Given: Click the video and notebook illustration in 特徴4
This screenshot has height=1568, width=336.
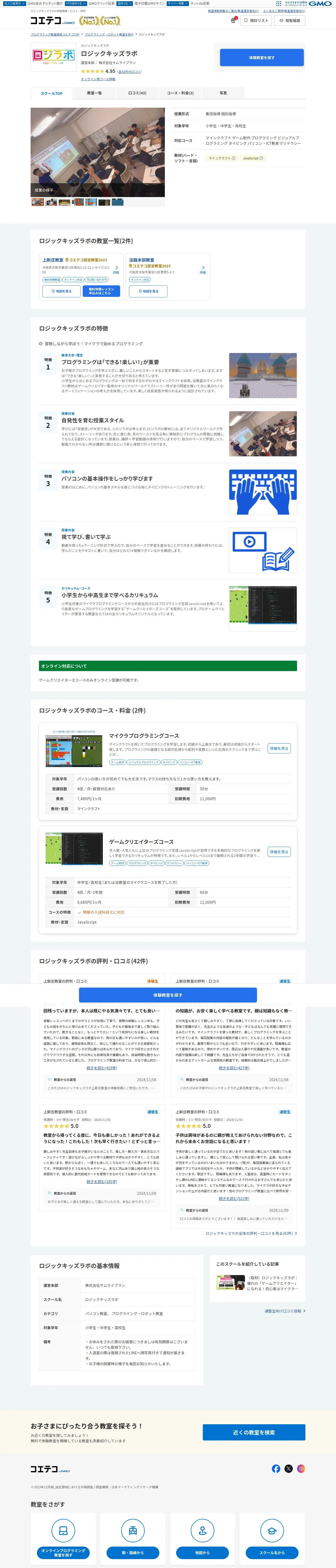Looking at the screenshot, I should tap(263, 550).
